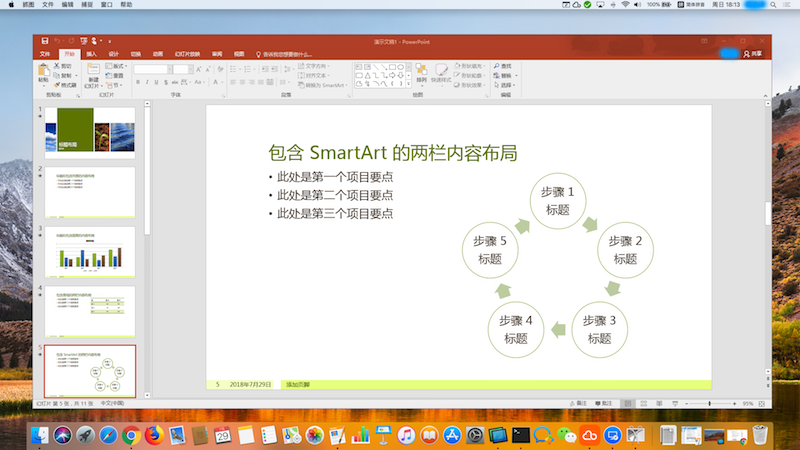The height and width of the screenshot is (450, 800).
Task: Toggle italic formatting
Action: 147,82
